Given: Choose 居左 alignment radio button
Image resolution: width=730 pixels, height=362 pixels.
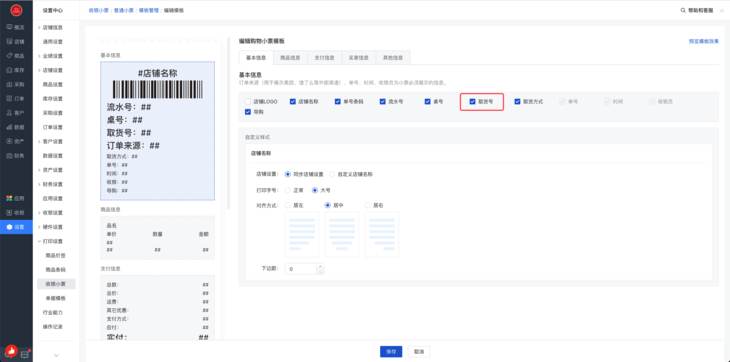Looking at the screenshot, I should 288,205.
